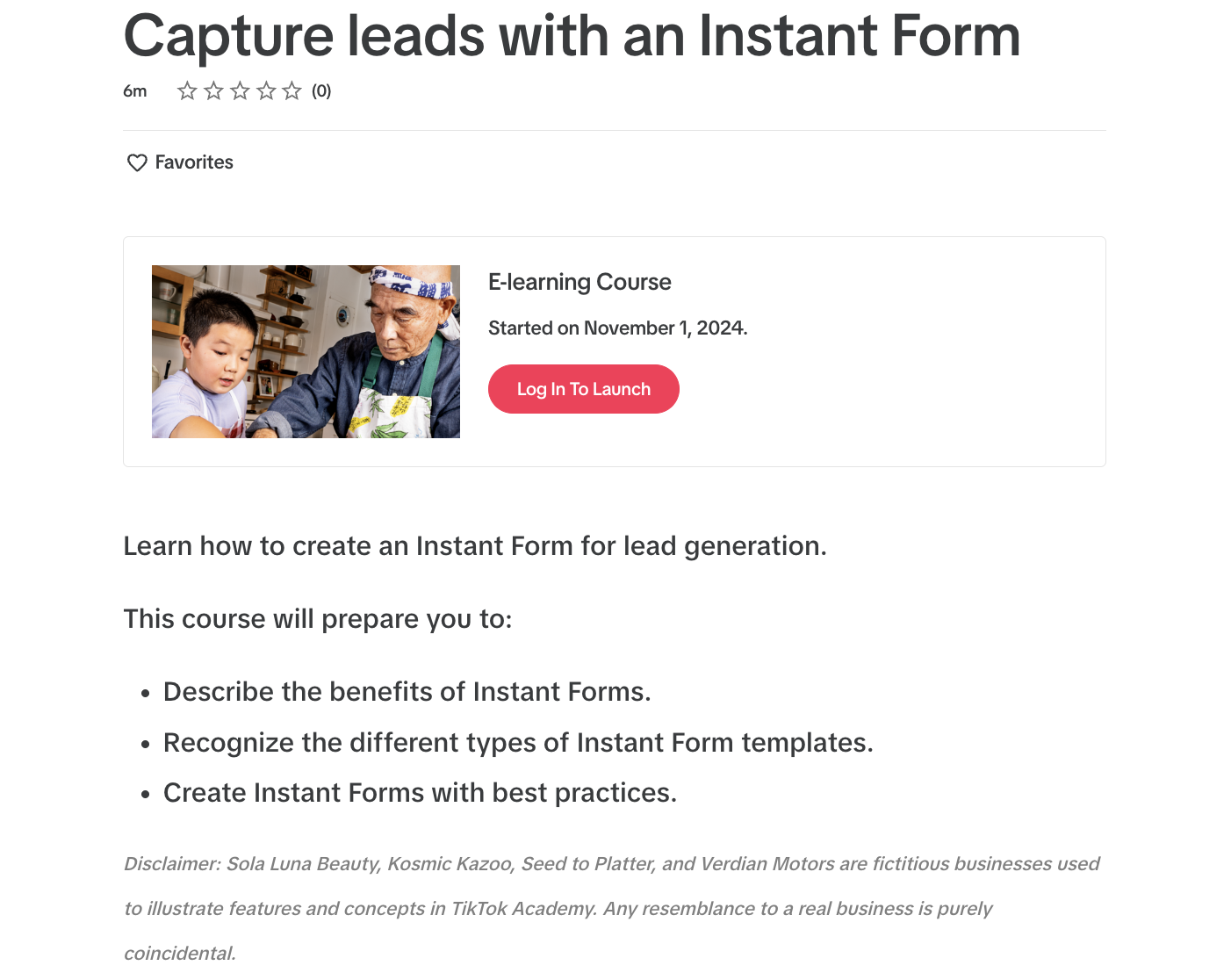The image size is (1231, 980).
Task: Select the third rating star
Action: (240, 90)
